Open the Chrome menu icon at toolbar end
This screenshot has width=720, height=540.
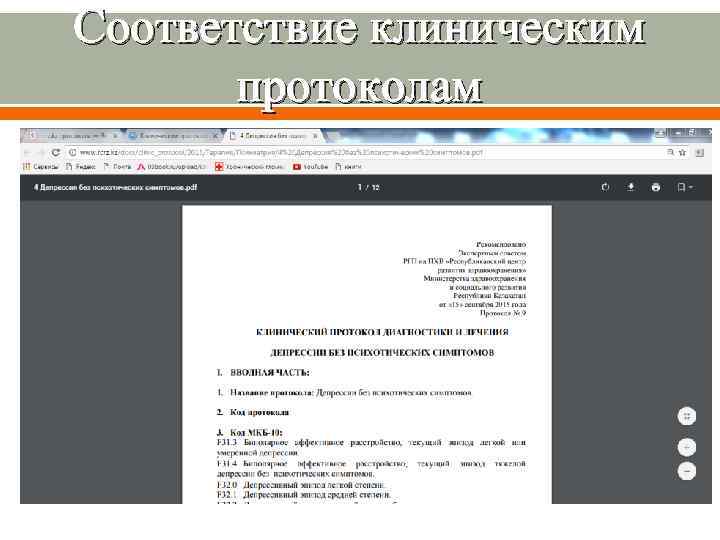click(700, 152)
